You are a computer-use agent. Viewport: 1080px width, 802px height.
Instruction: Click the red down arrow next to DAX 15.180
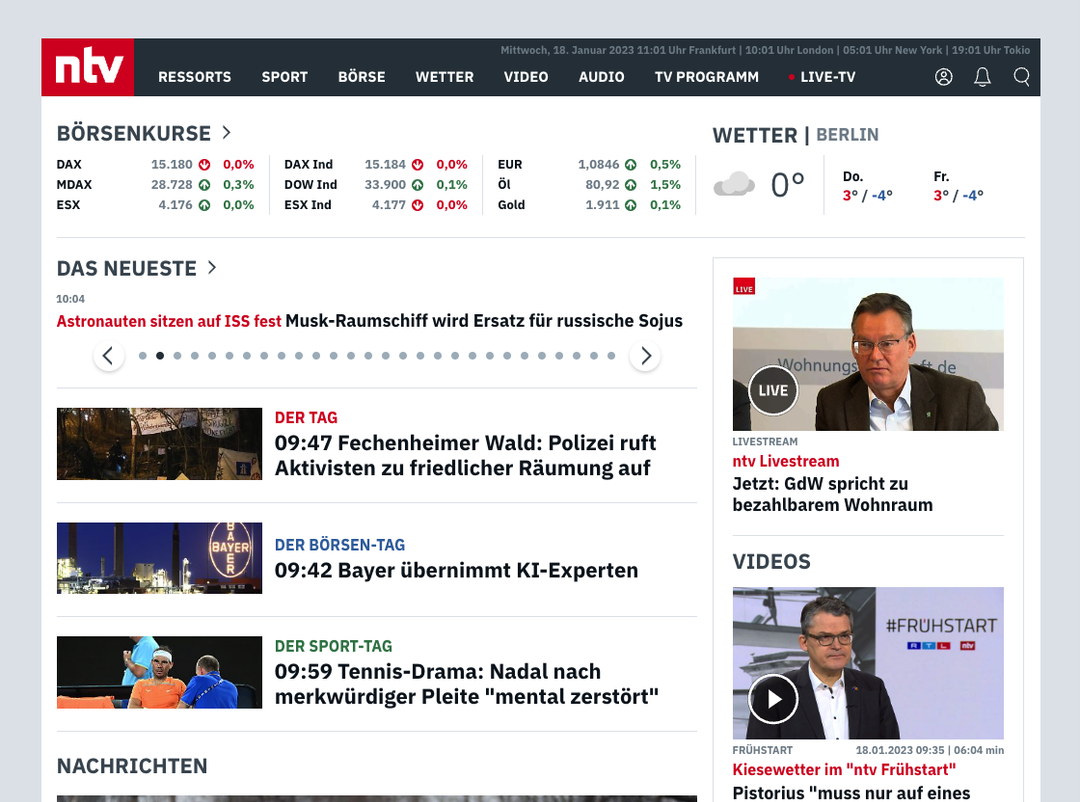pos(205,165)
